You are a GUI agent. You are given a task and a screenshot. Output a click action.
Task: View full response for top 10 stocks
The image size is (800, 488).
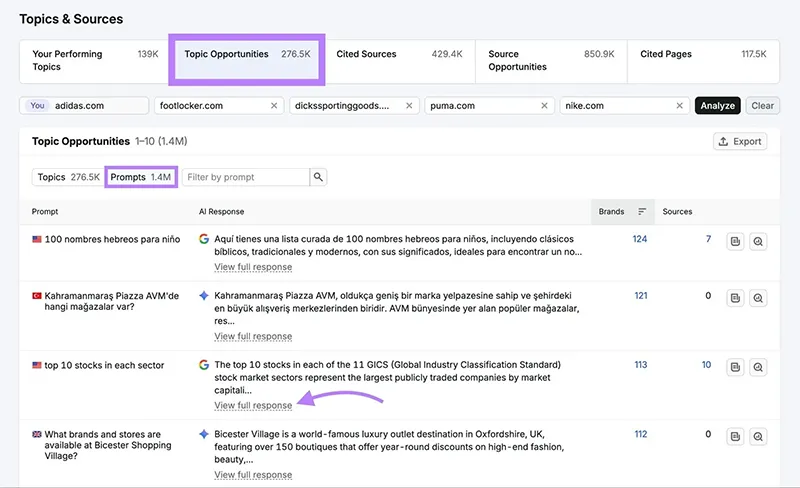tap(253, 405)
